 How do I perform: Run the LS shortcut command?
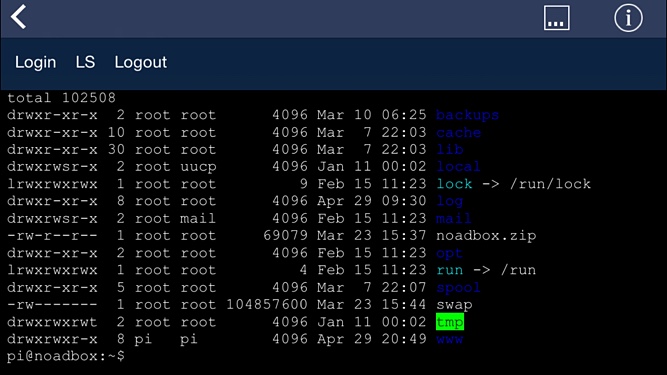tap(85, 62)
